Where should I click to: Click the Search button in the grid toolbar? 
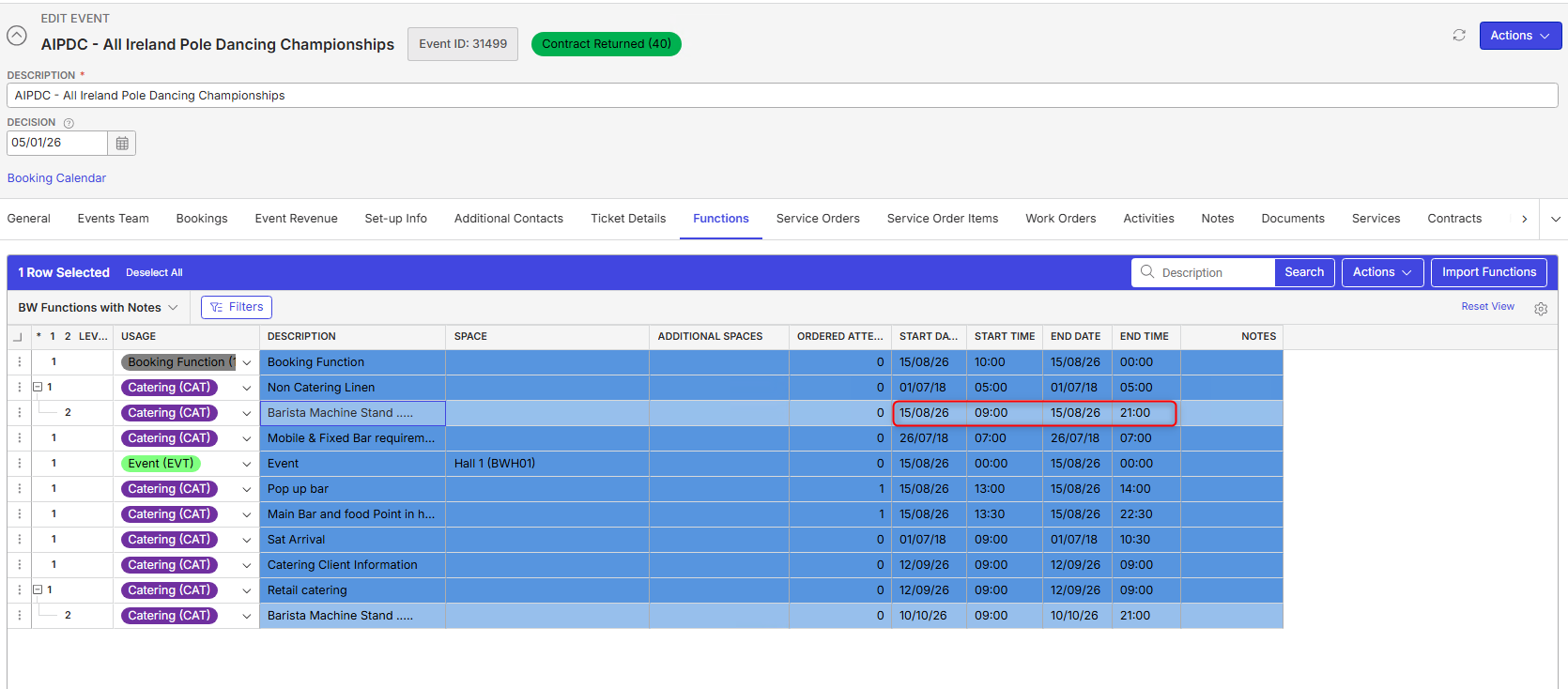[x=1304, y=272]
